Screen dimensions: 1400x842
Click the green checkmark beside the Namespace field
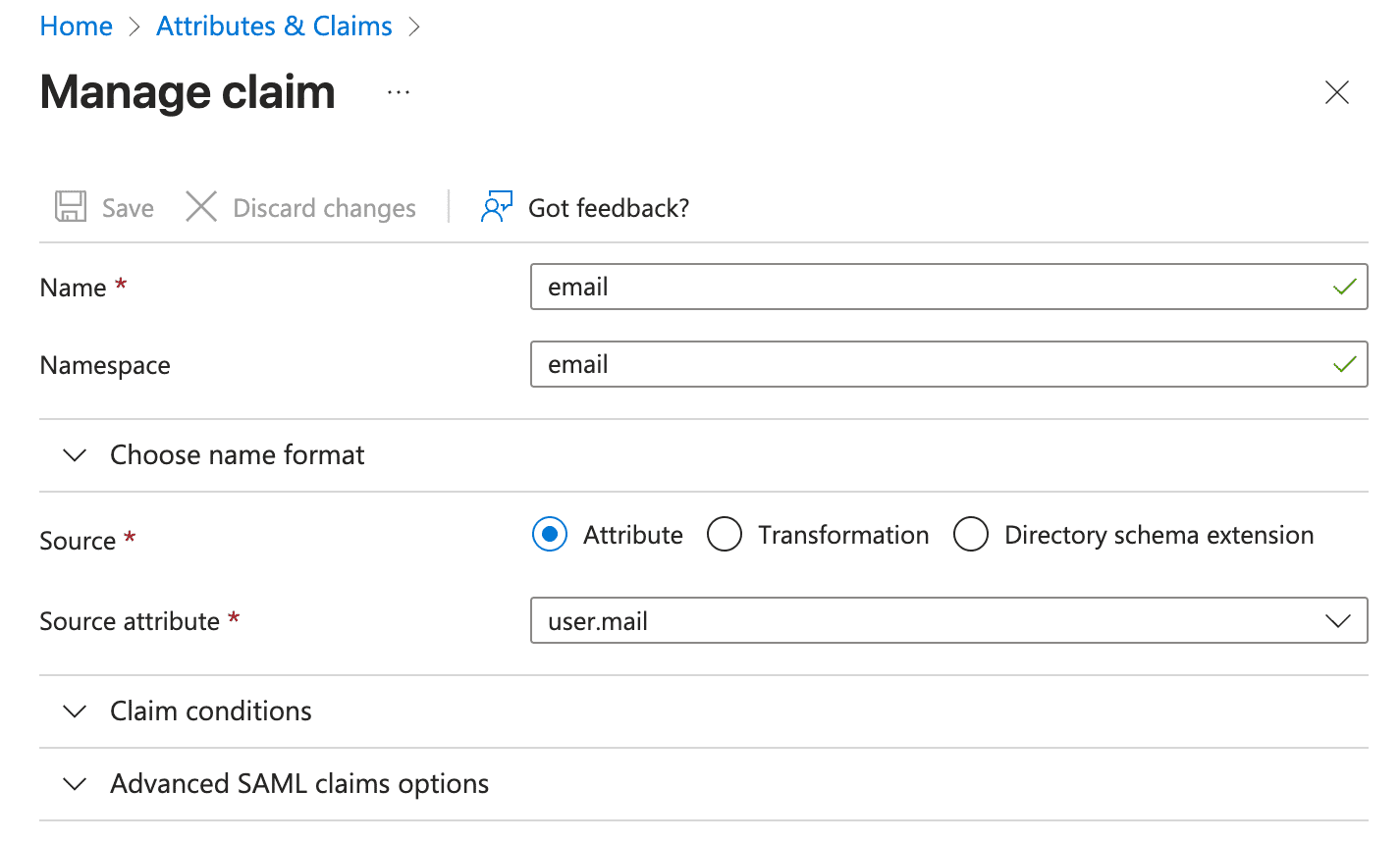point(1345,363)
